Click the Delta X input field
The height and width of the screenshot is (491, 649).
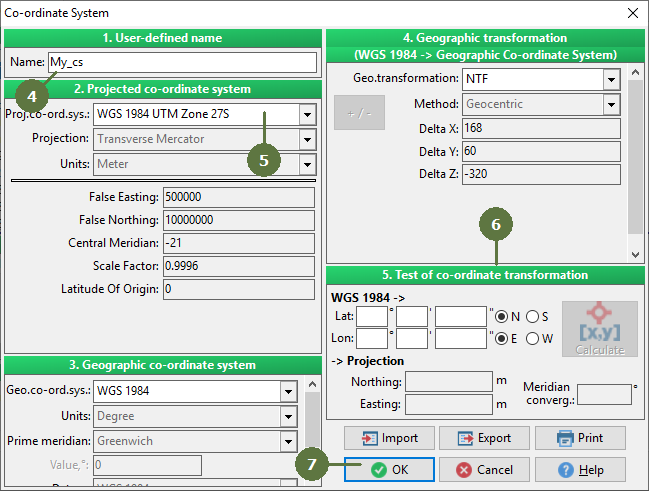coord(541,128)
